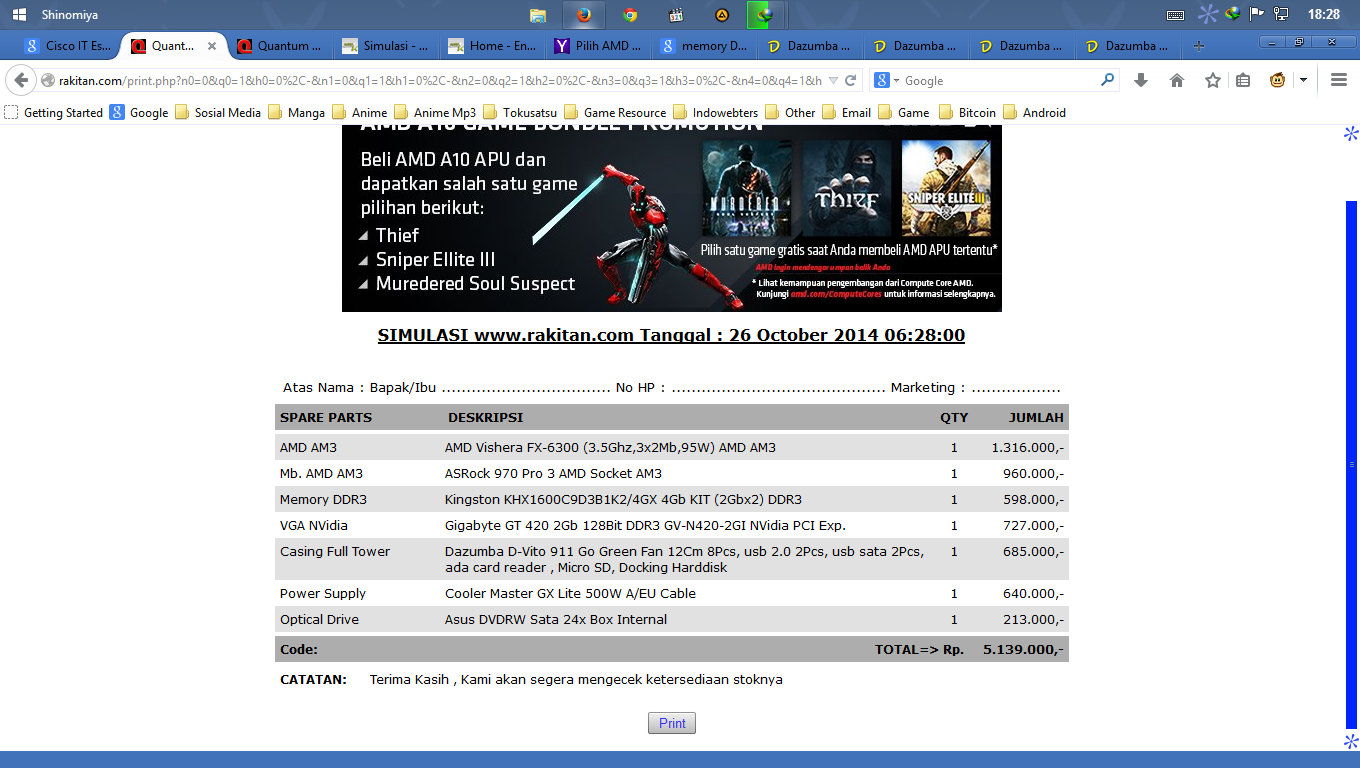The height and width of the screenshot is (768, 1360).
Task: Select the Cooler Master GX Lite 500W row
Action: coord(672,593)
